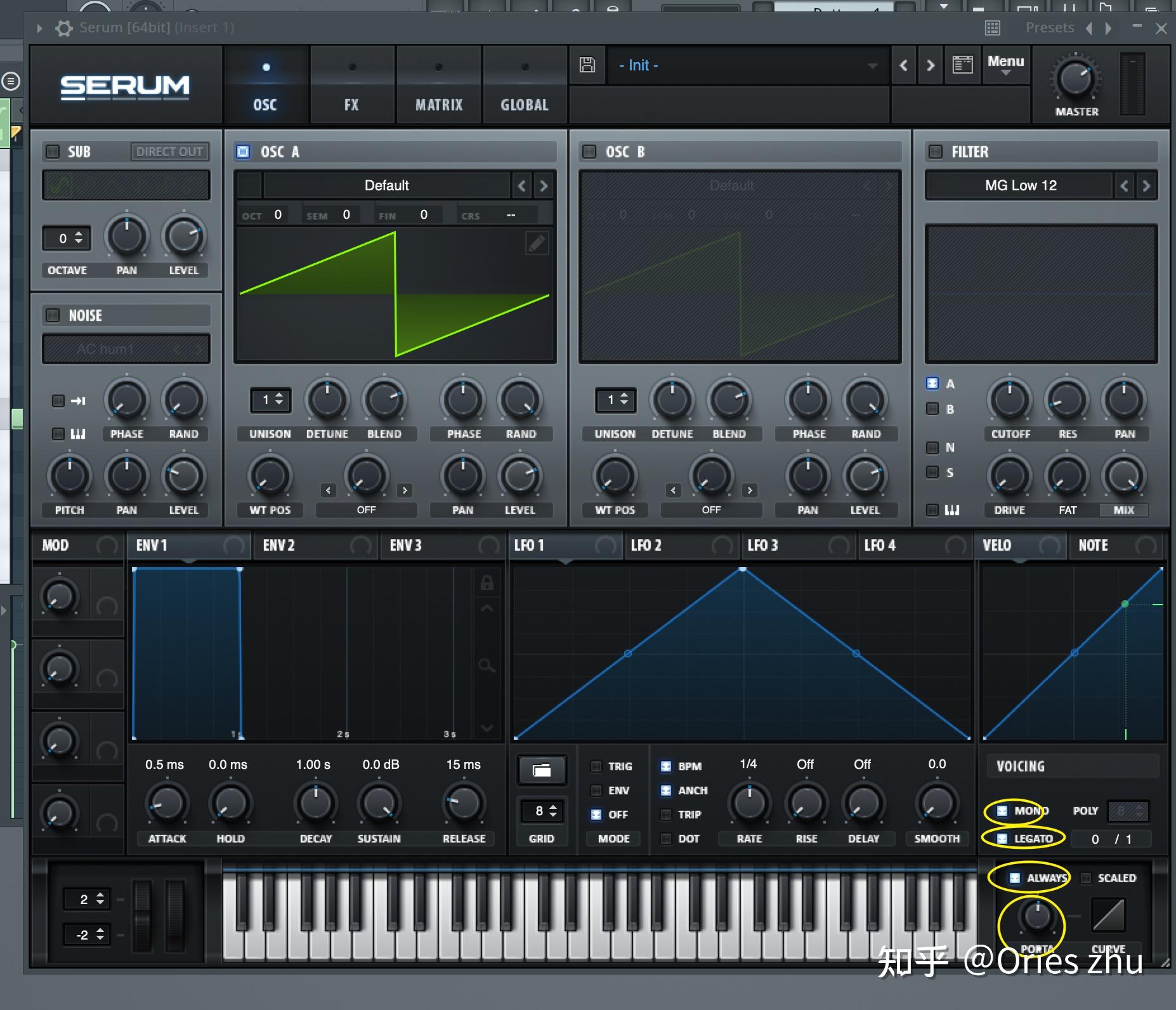The height and width of the screenshot is (1010, 1176).
Task: Click the LFO 1 triangle peak point
Action: (743, 570)
